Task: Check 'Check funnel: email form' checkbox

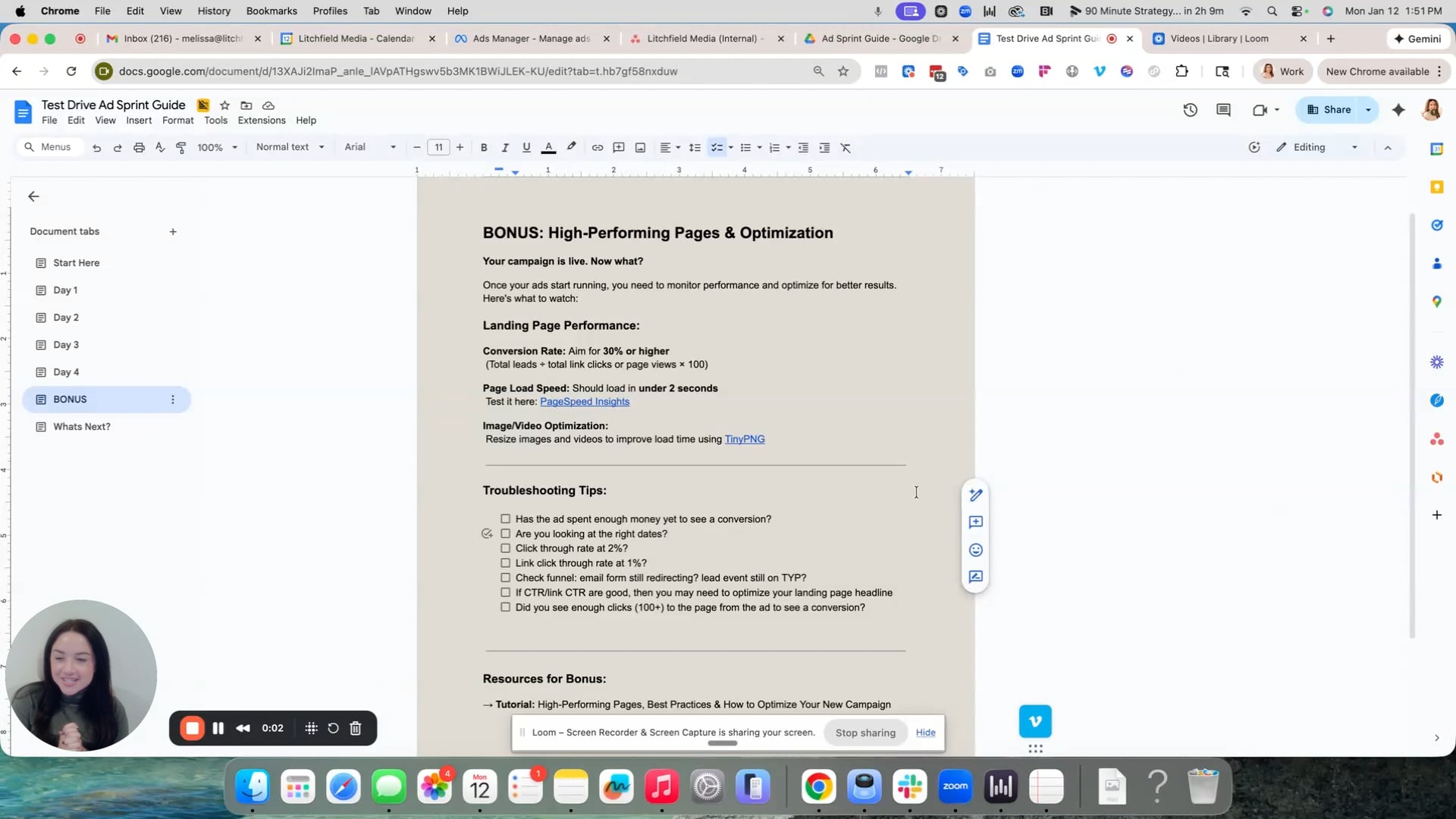Action: click(x=505, y=578)
